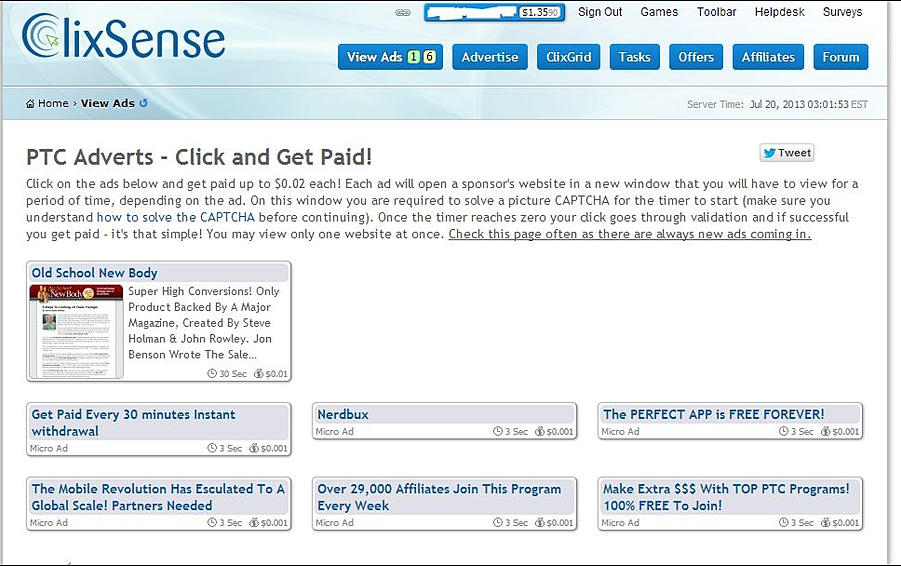This screenshot has height=566, width=901.
Task: Click 'Micro Ad' label under Nerdbux
Action: pos(334,432)
